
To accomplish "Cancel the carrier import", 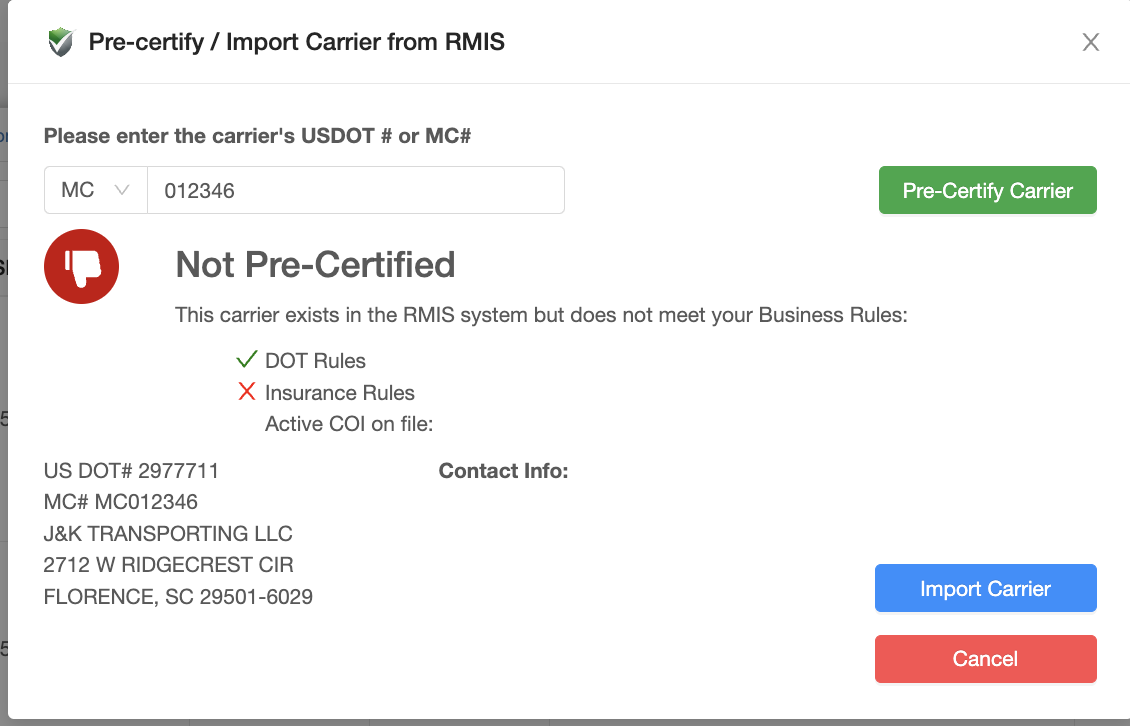I will point(985,659).
